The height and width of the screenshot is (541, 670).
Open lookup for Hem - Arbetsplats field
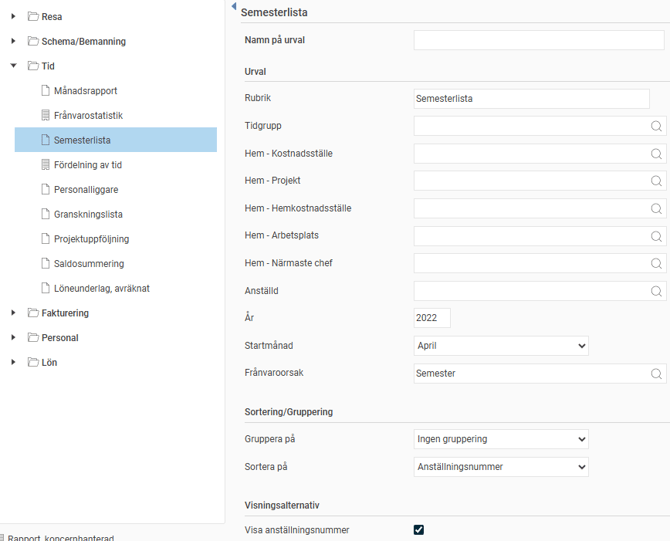(656, 236)
